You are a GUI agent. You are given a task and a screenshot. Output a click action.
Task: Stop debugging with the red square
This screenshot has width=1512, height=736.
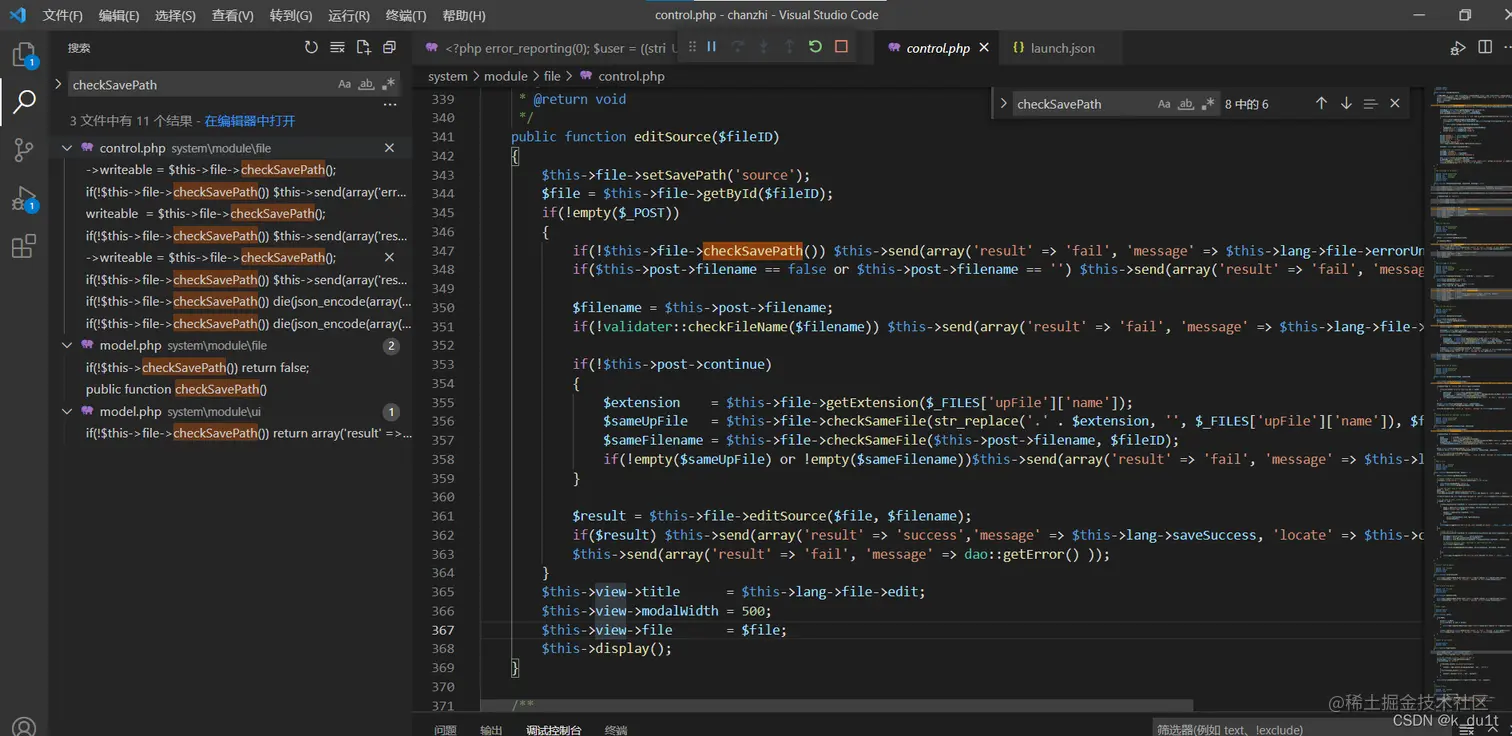pos(841,47)
